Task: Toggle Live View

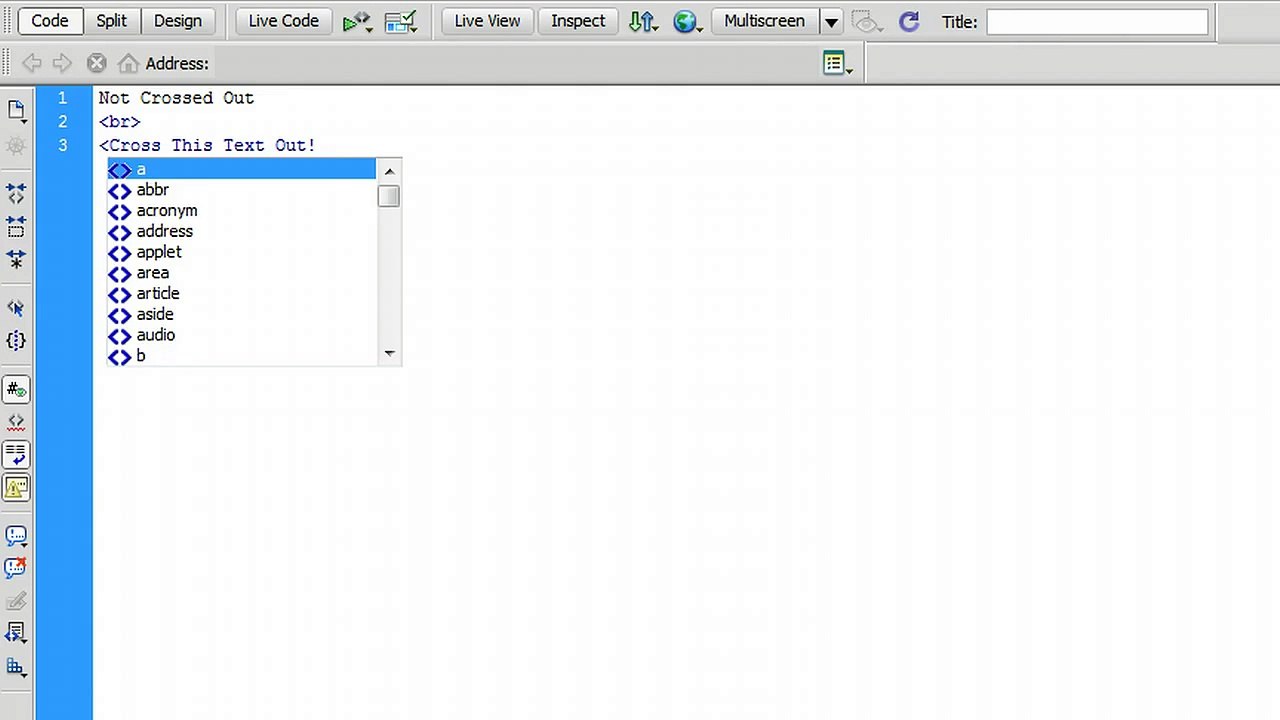Action: pyautogui.click(x=487, y=21)
